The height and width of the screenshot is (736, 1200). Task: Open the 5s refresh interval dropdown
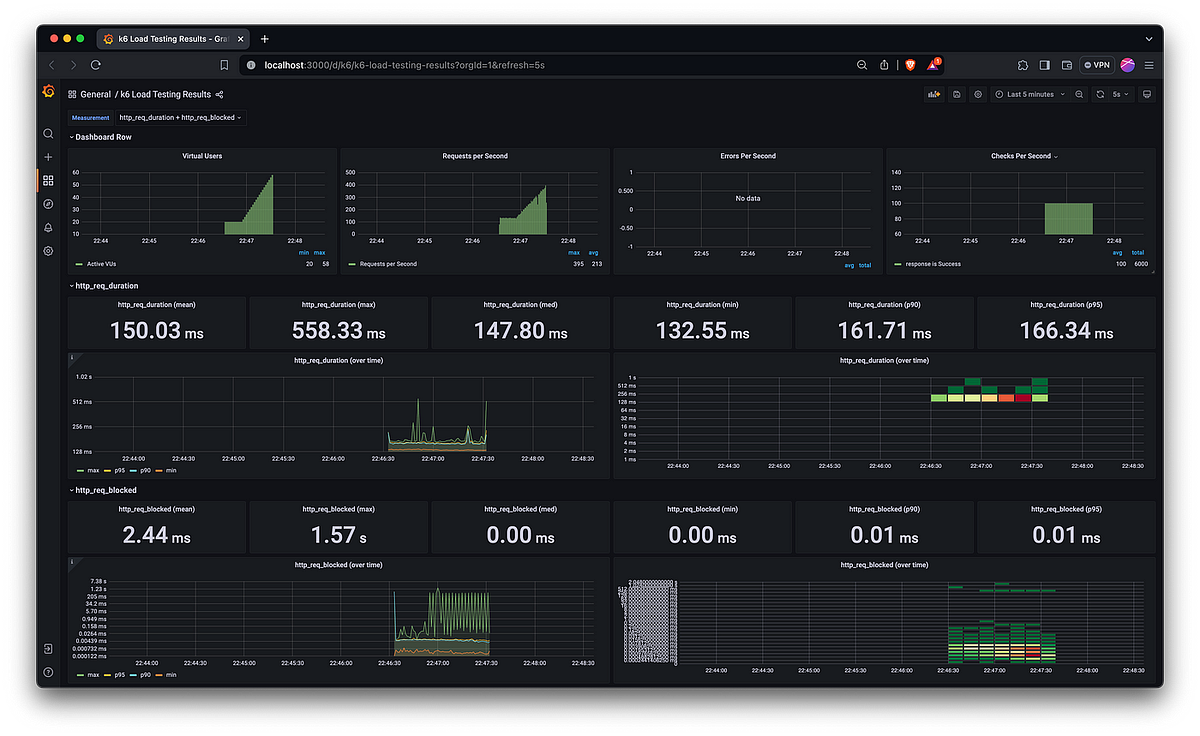coord(1121,93)
